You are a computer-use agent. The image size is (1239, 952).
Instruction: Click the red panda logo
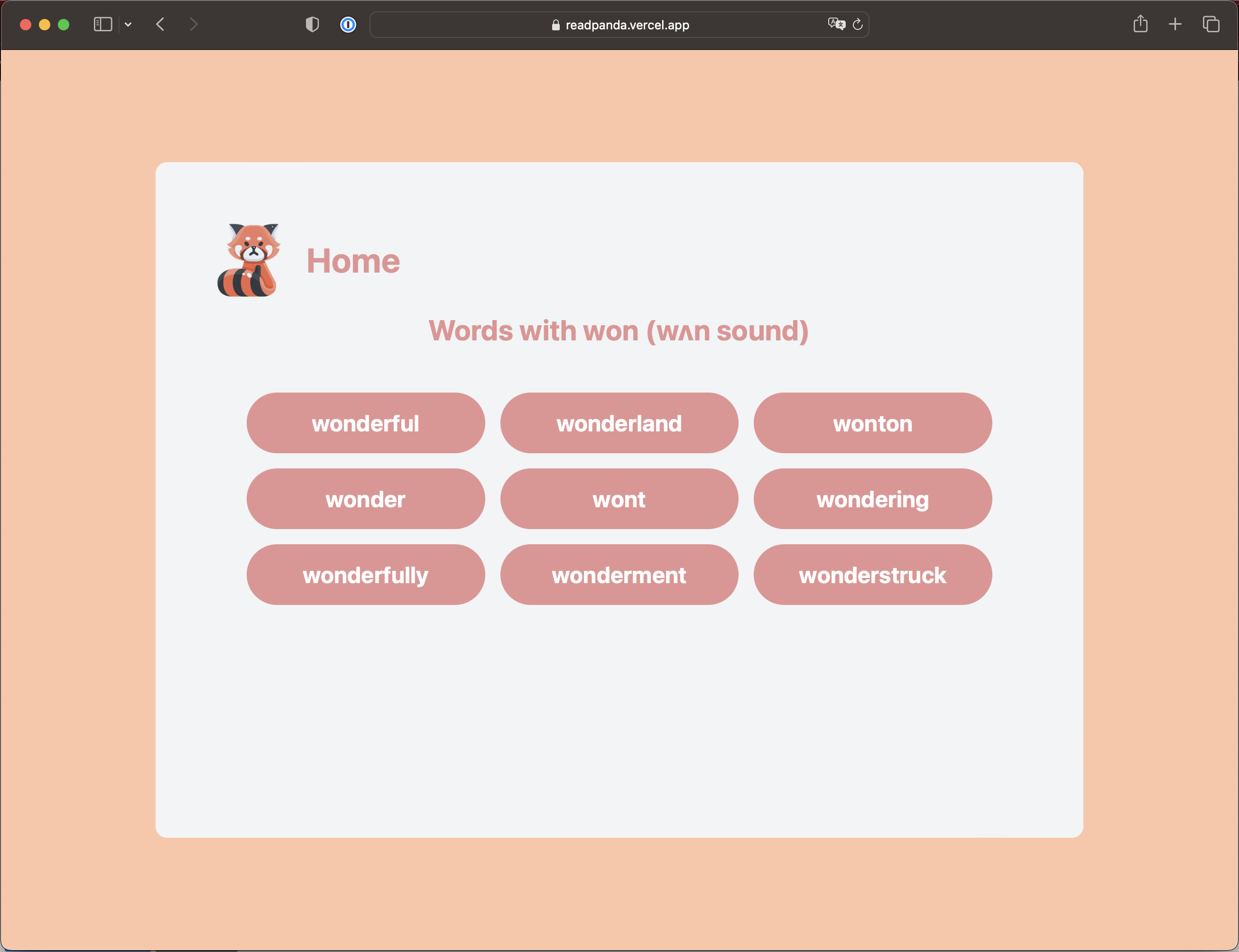(249, 260)
